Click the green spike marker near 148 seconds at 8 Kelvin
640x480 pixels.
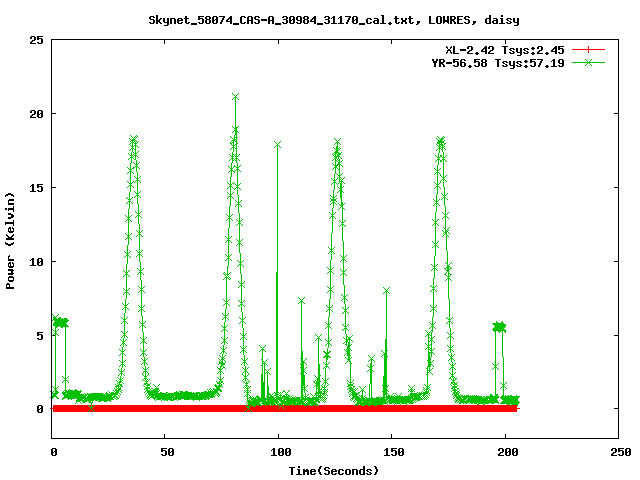387,290
